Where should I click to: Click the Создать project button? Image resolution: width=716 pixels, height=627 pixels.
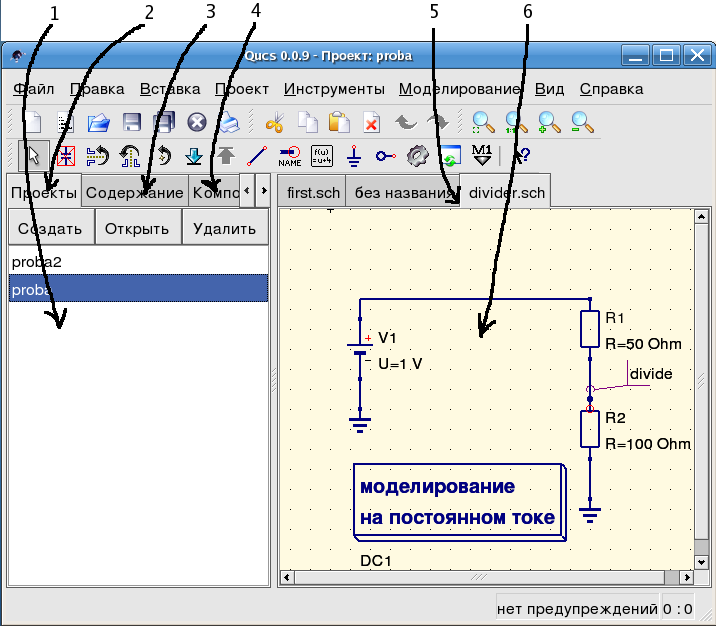(x=52, y=228)
